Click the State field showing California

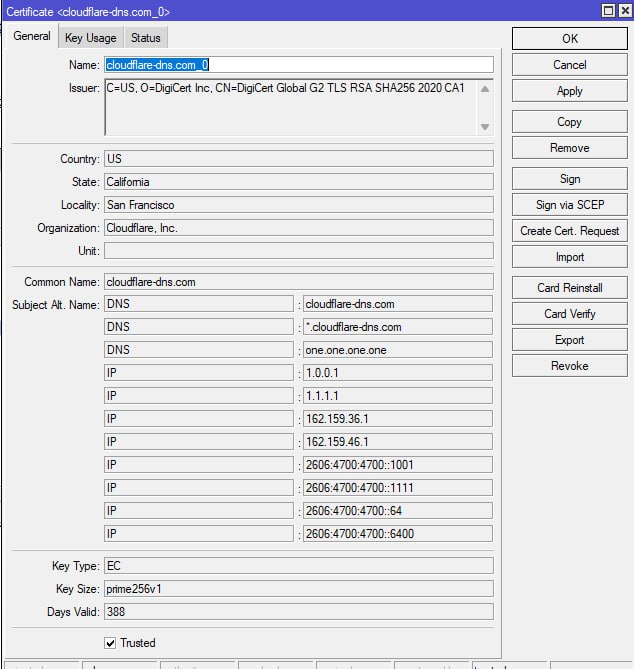(299, 182)
